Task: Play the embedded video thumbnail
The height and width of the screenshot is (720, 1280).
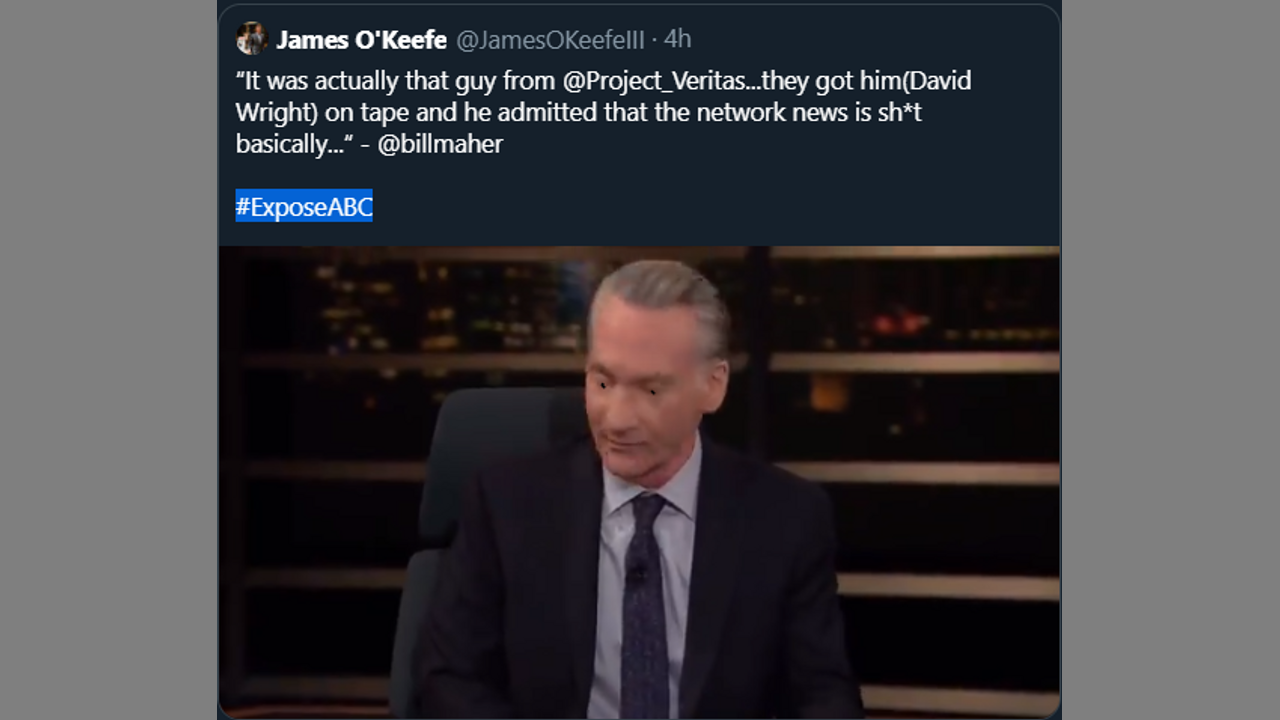Action: (x=639, y=482)
